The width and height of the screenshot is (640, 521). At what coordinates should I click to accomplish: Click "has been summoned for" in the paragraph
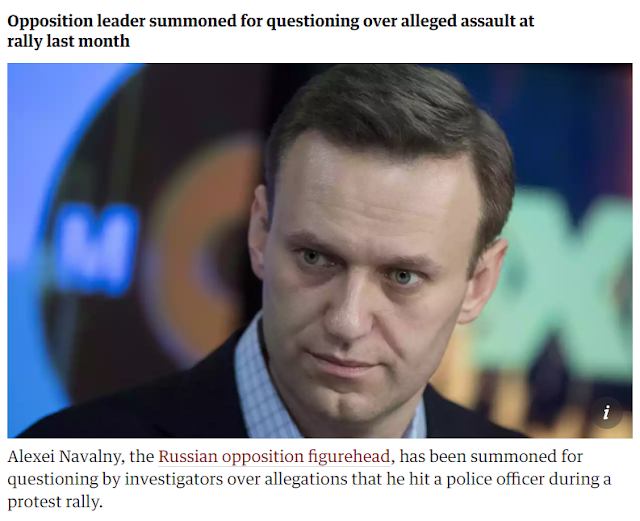[x=491, y=456]
